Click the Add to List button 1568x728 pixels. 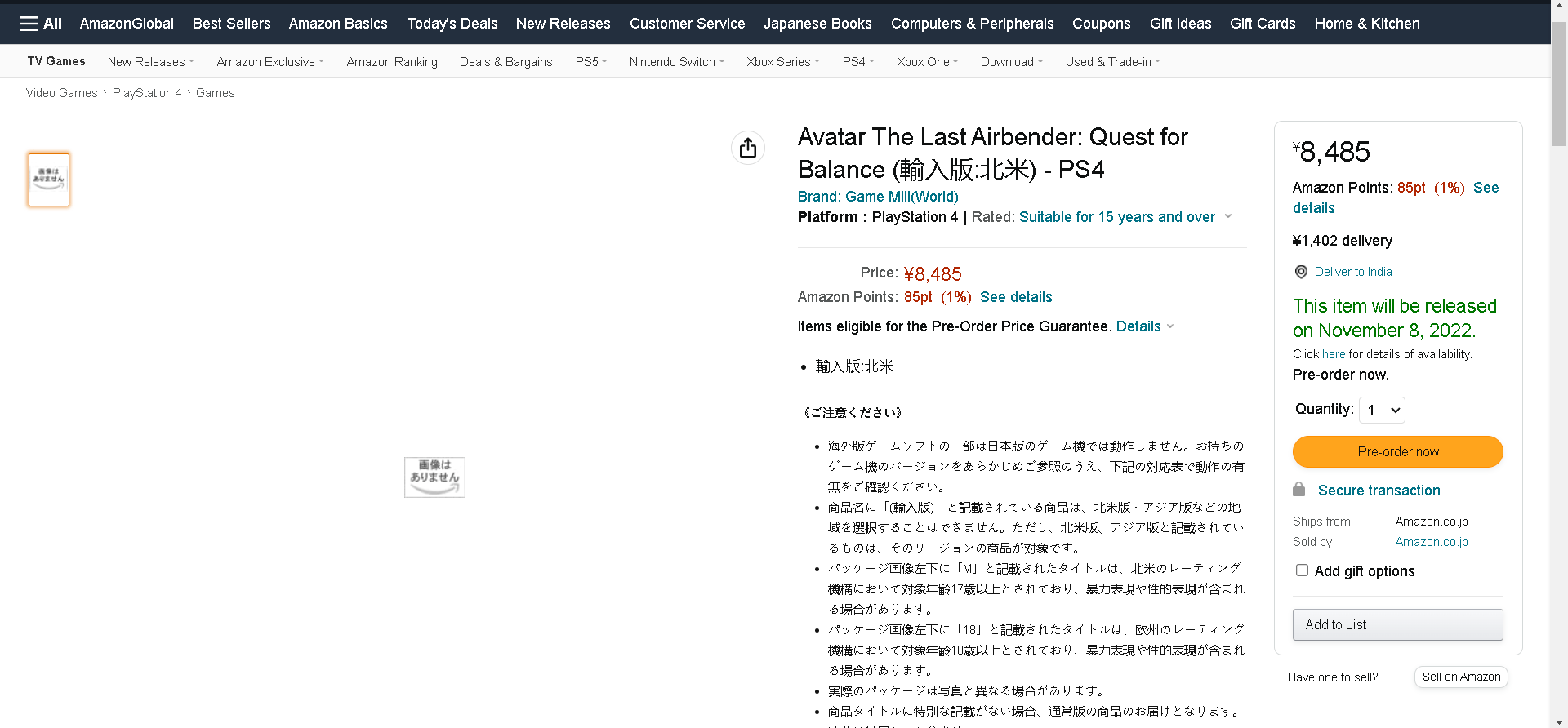1397,624
